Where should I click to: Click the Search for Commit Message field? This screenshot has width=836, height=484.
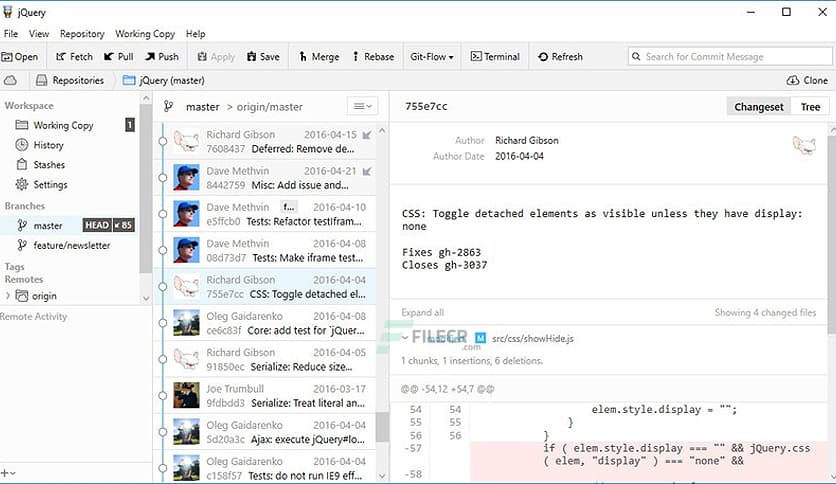tap(730, 57)
